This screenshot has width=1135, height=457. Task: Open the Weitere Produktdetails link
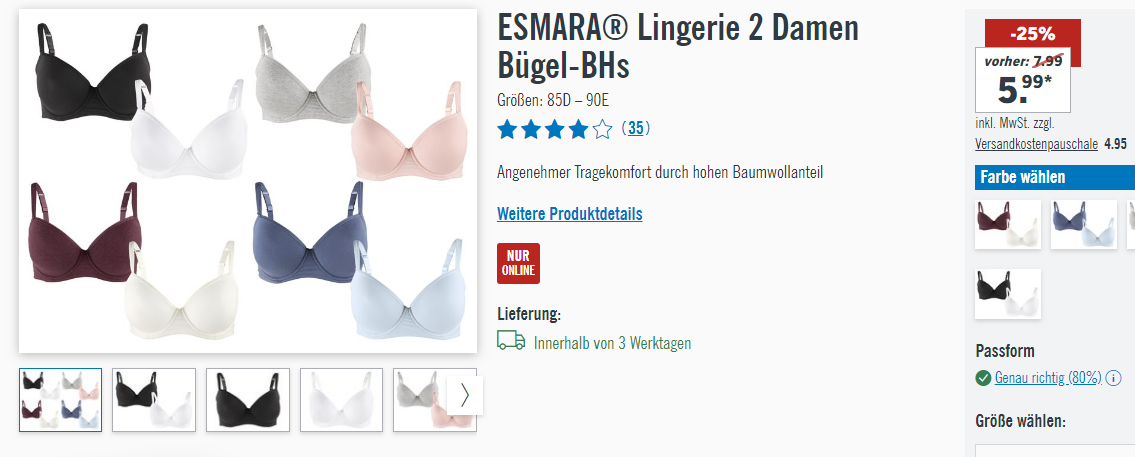[570, 214]
